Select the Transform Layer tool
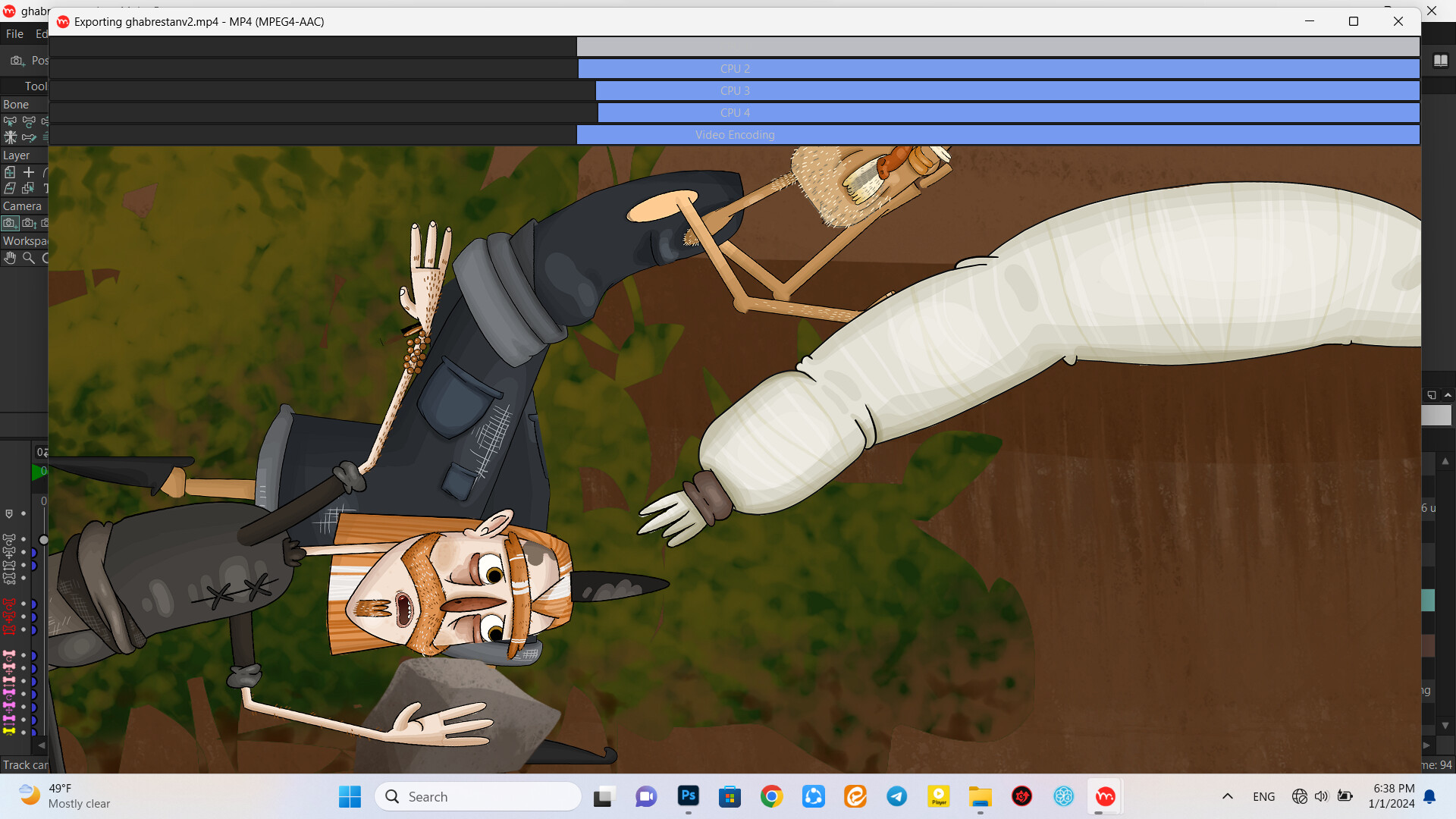The width and height of the screenshot is (1456, 819). click(10, 173)
